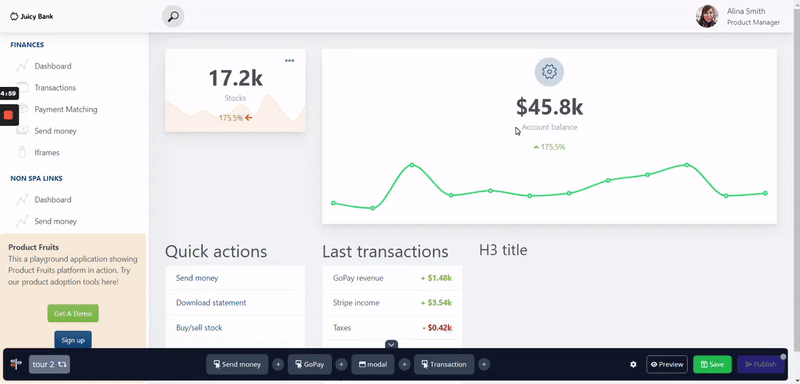Click the GoPay revenue transaction row

(x=392, y=278)
